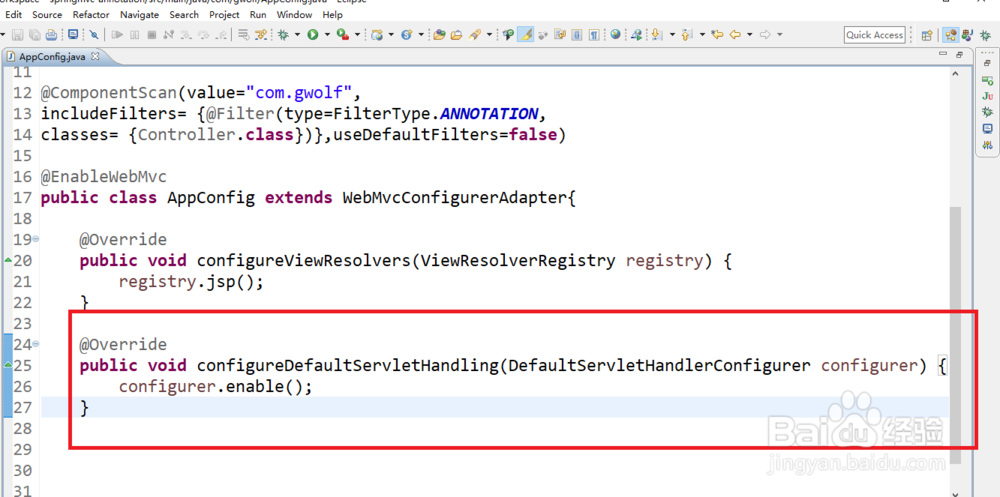Launch Debug with the bug icon
The width and height of the screenshot is (1000, 497).
(283, 35)
